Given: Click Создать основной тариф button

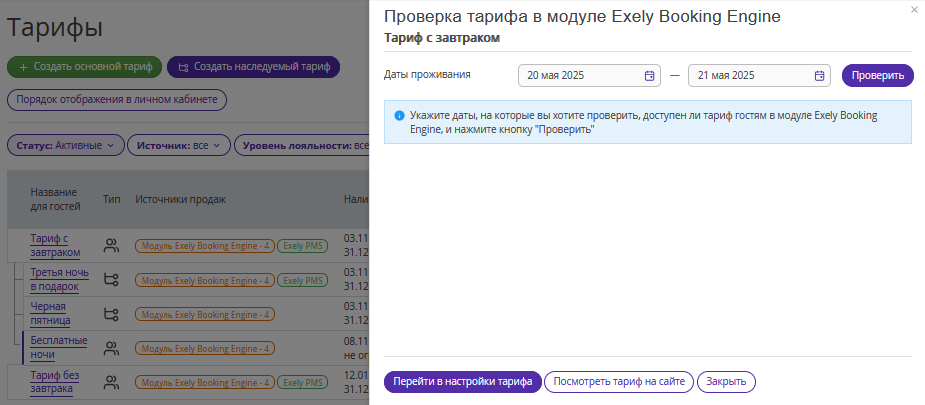Looking at the screenshot, I should pos(84,67).
